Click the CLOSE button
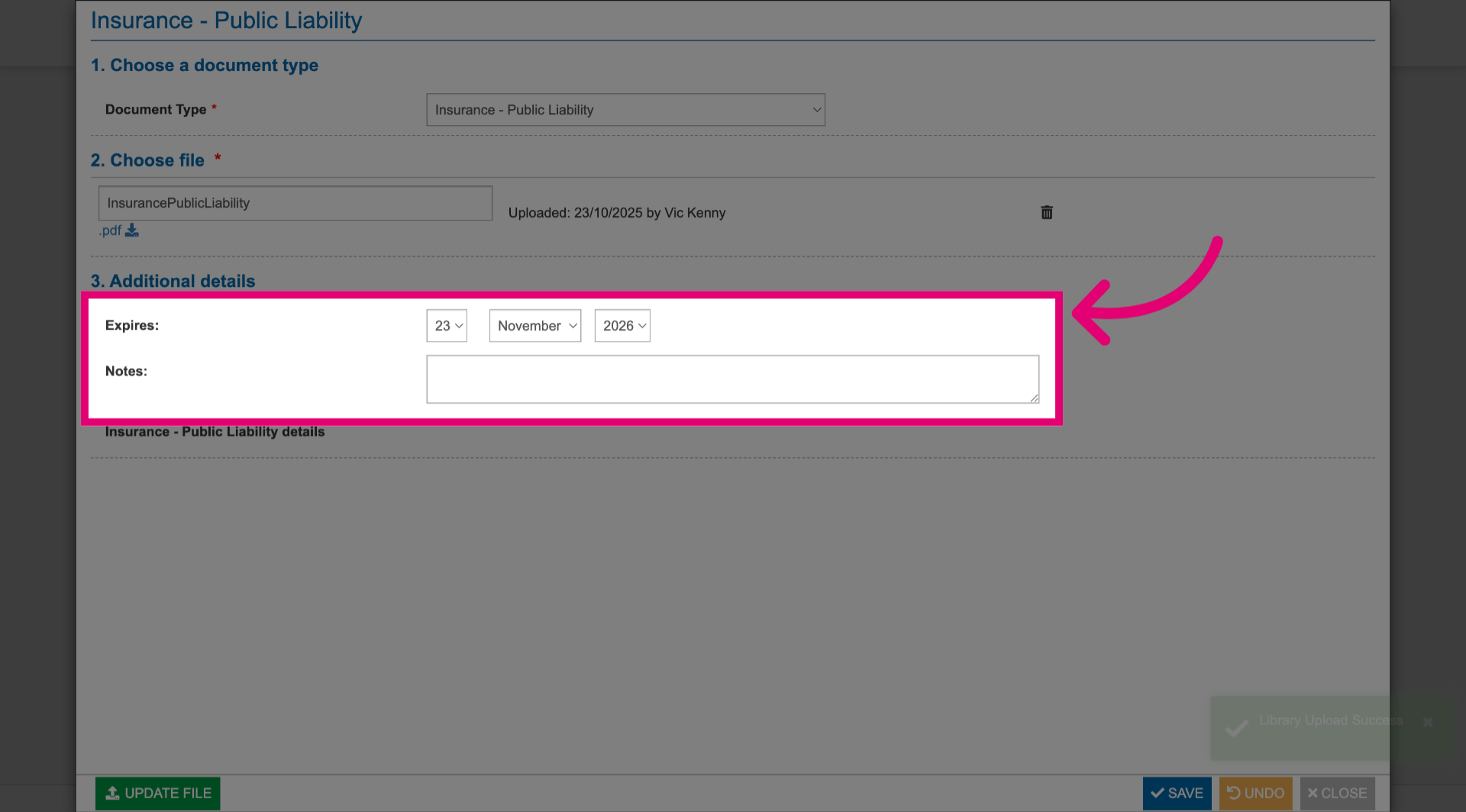Viewport: 1466px width, 812px height. click(1338, 793)
